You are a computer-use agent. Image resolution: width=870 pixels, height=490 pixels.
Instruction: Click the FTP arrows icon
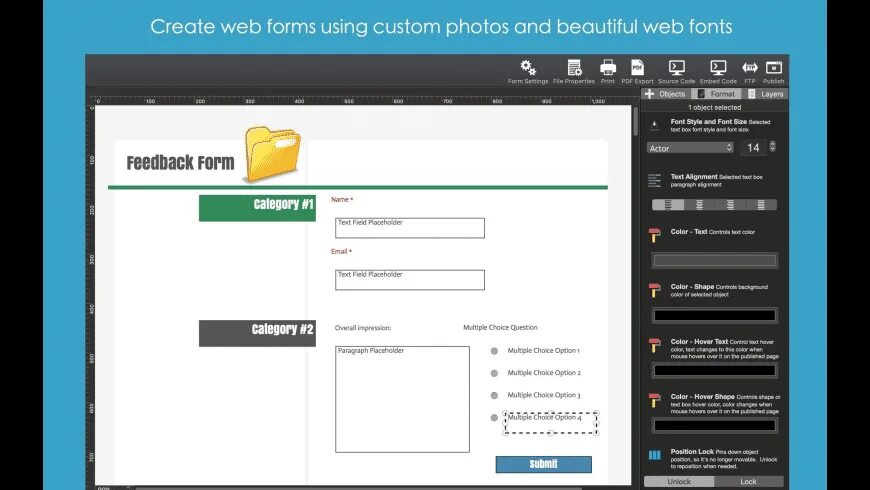click(x=750, y=68)
